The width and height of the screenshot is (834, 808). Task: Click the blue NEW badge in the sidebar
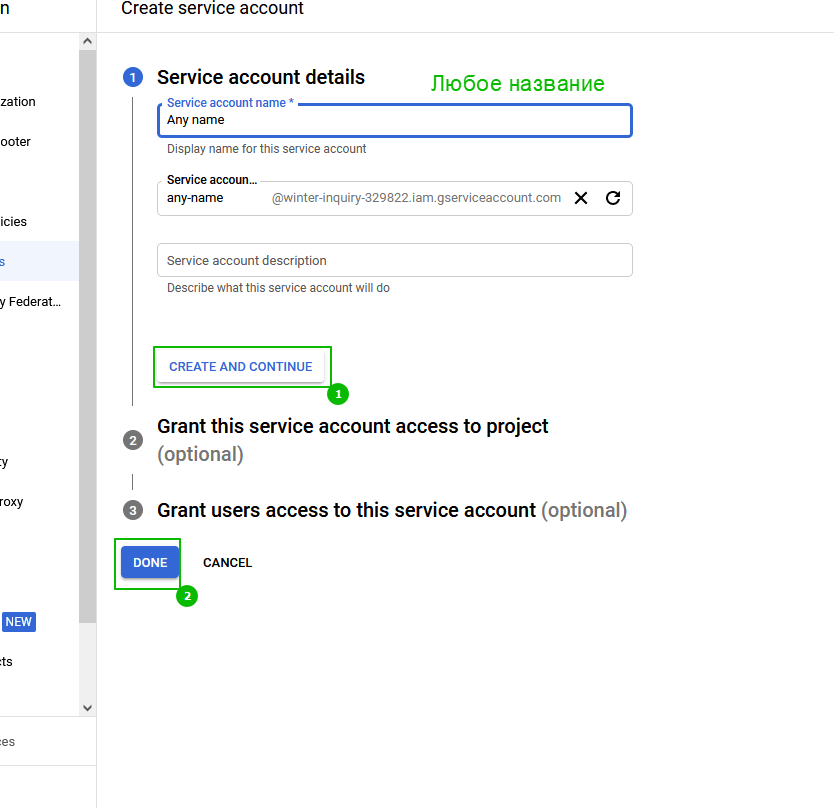click(x=18, y=622)
